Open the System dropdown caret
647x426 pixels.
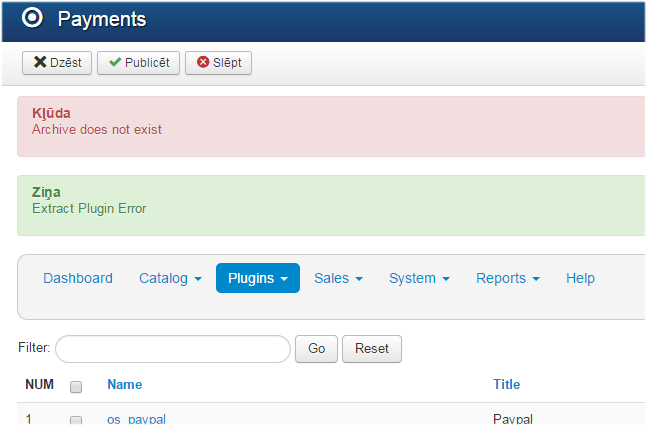(446, 279)
